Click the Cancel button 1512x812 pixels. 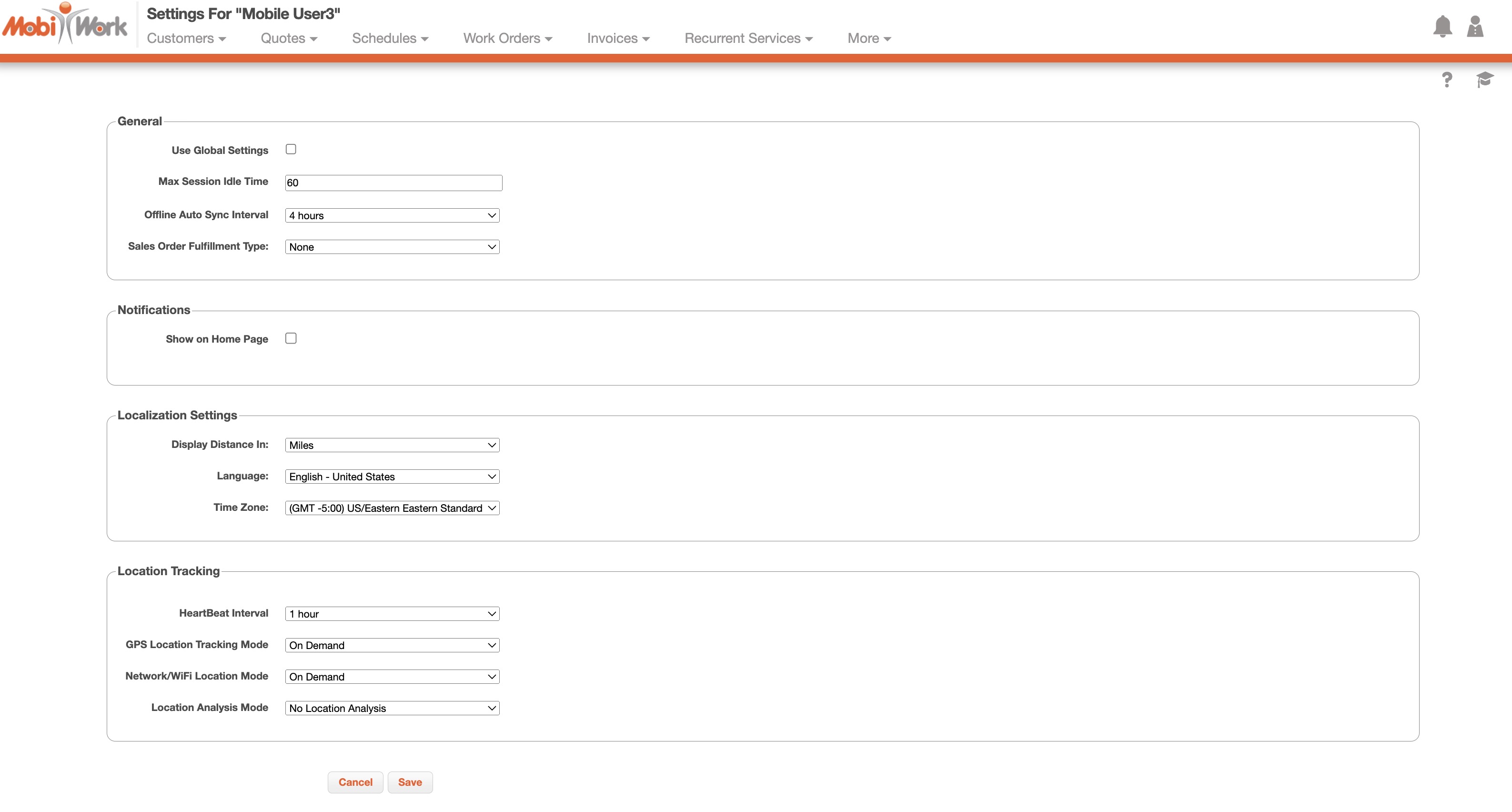355,782
